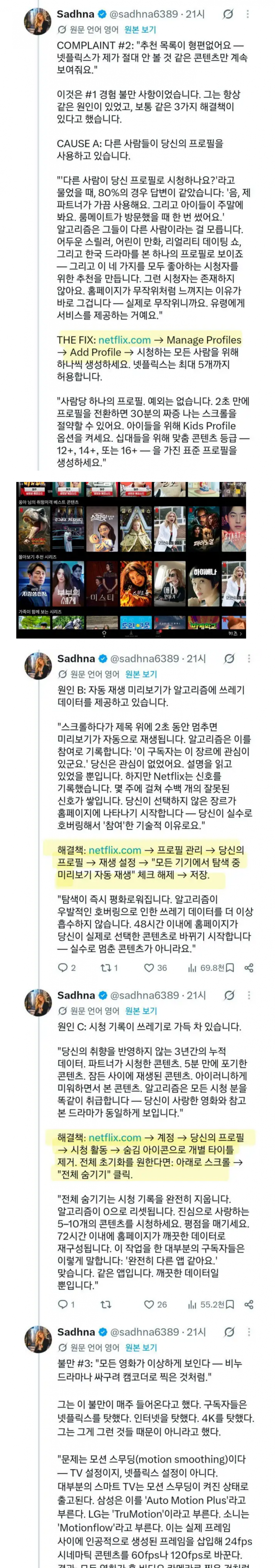Reply to the tweet showing 2 replies

(x=66, y=967)
